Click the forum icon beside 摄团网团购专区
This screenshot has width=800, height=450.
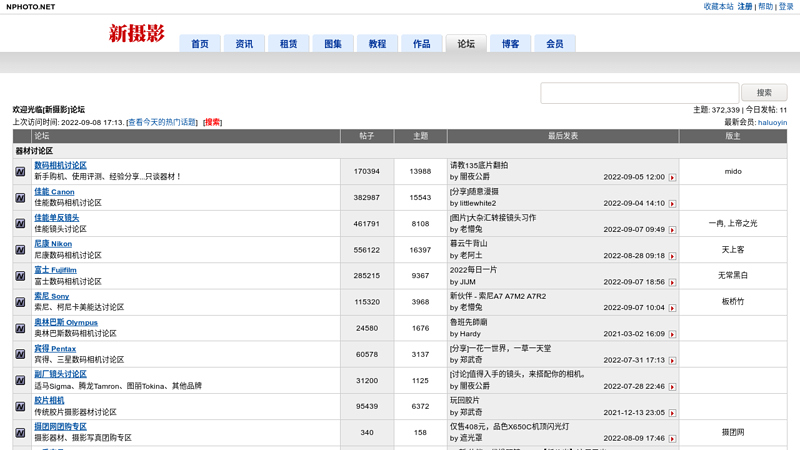point(20,433)
